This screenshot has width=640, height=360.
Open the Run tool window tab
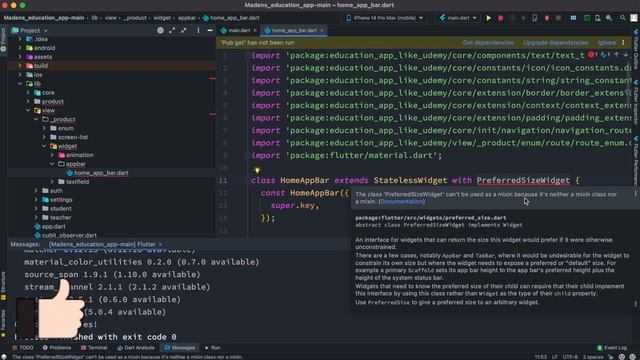(212, 348)
